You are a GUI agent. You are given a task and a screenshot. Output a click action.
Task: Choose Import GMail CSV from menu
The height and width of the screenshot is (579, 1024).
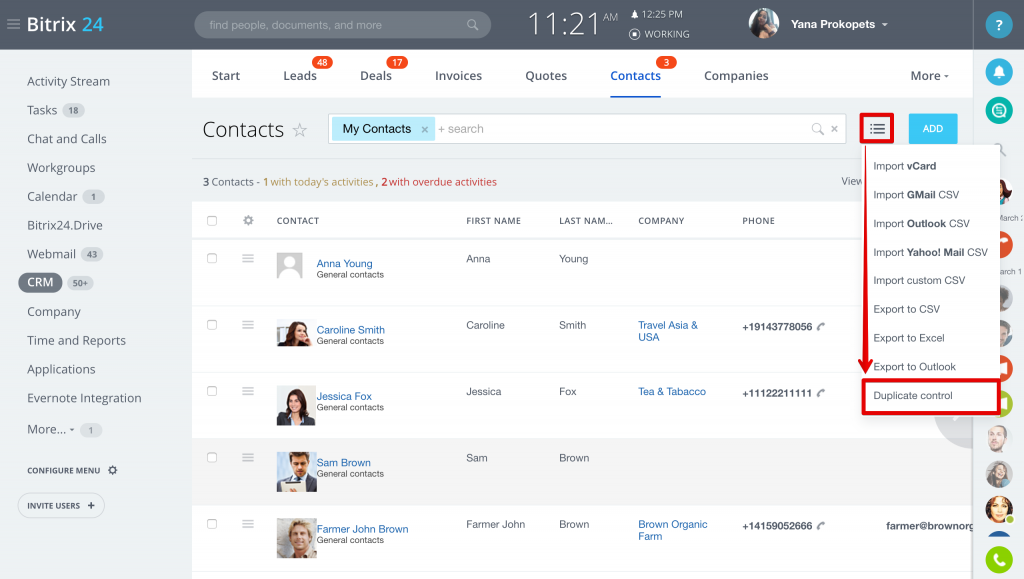(x=916, y=195)
